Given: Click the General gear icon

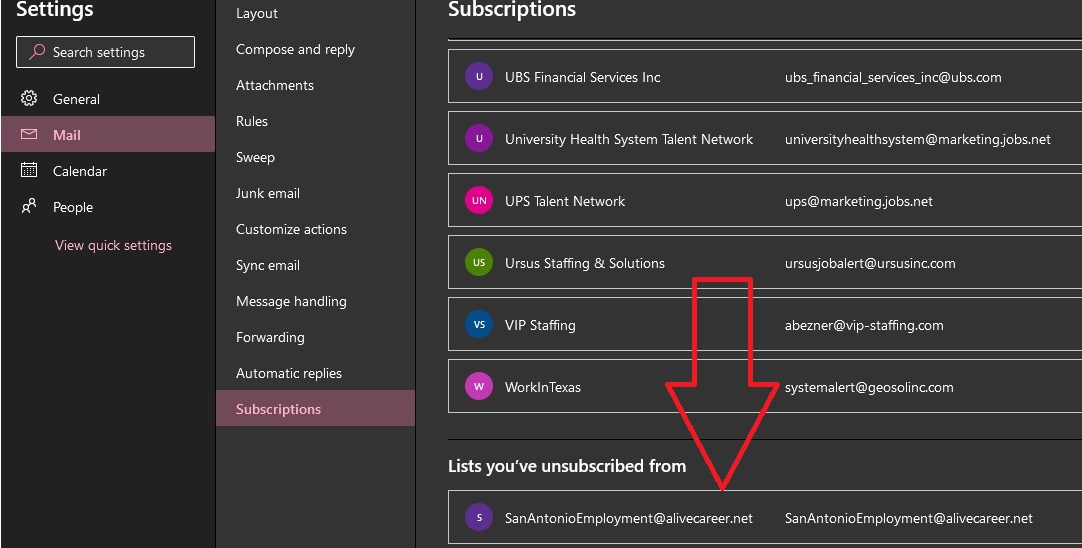Looking at the screenshot, I should pyautogui.click(x=29, y=99).
